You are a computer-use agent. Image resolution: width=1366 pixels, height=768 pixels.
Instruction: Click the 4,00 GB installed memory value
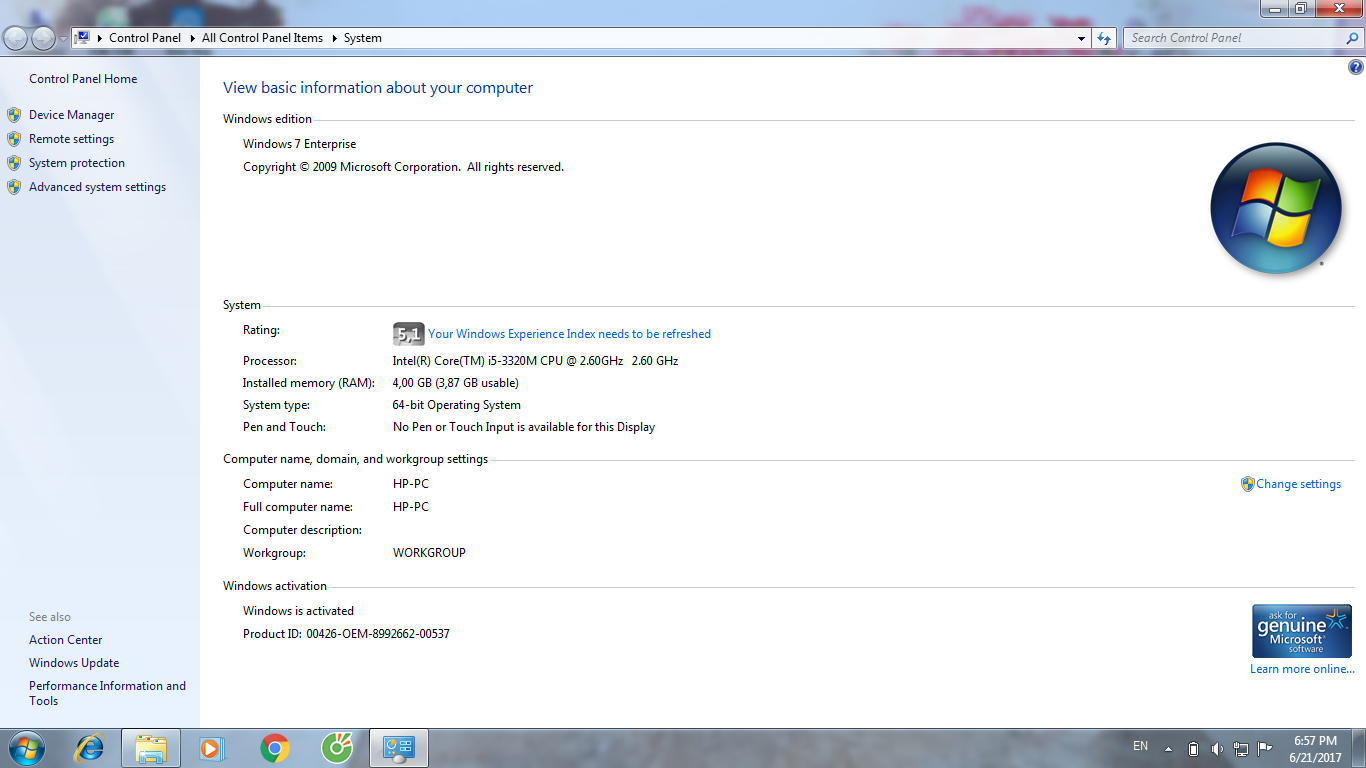[455, 383]
